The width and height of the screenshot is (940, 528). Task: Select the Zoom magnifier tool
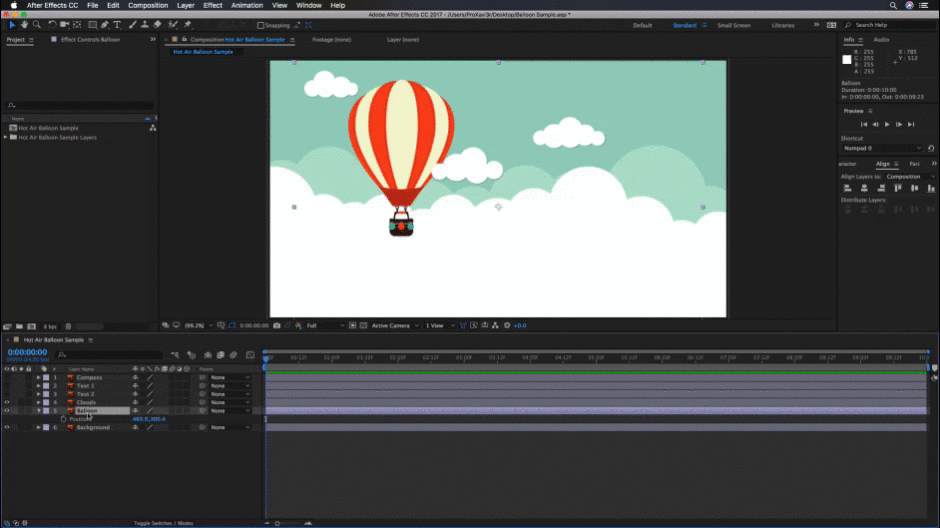[x=37, y=25]
